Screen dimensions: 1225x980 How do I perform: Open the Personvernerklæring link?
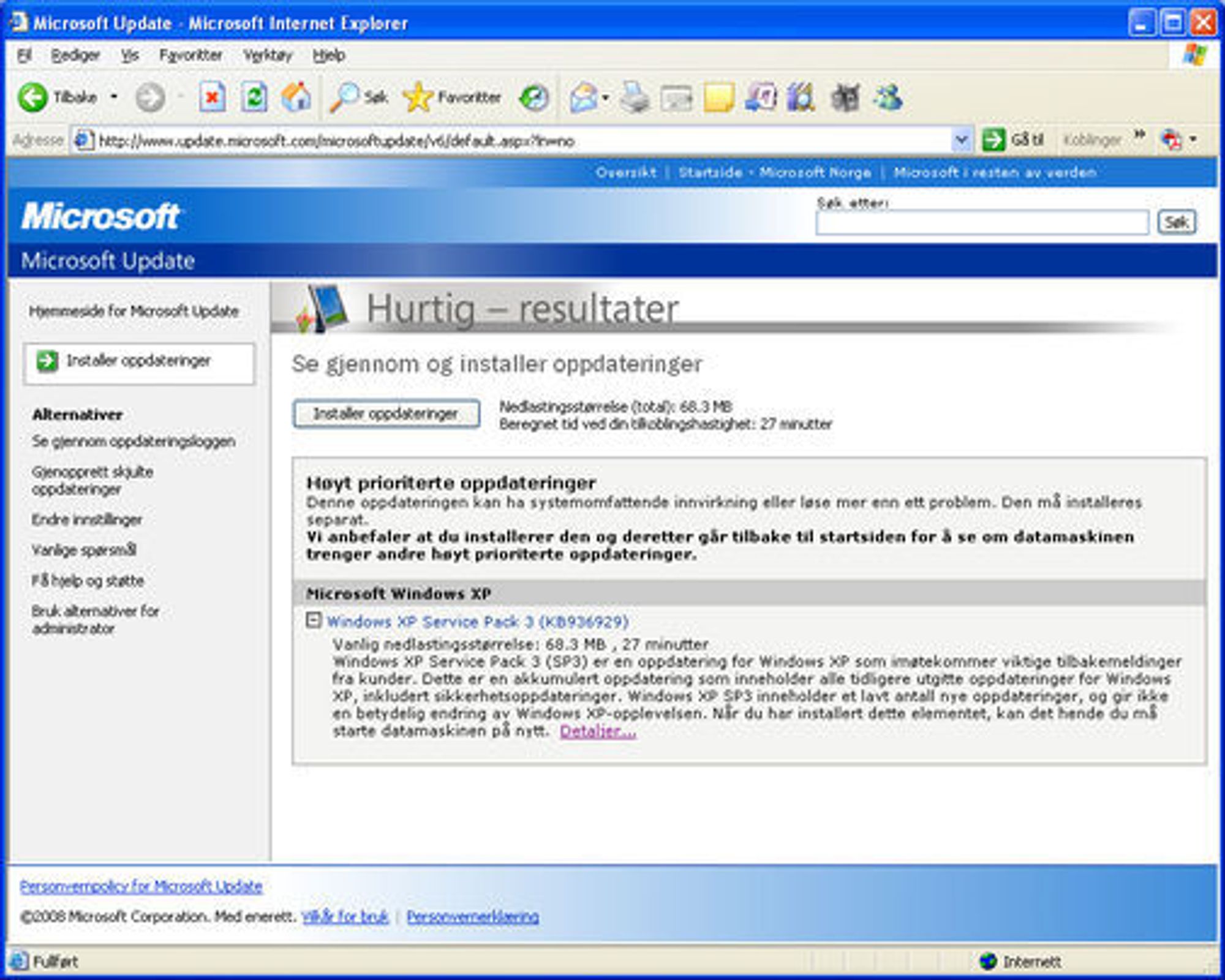pos(473,916)
